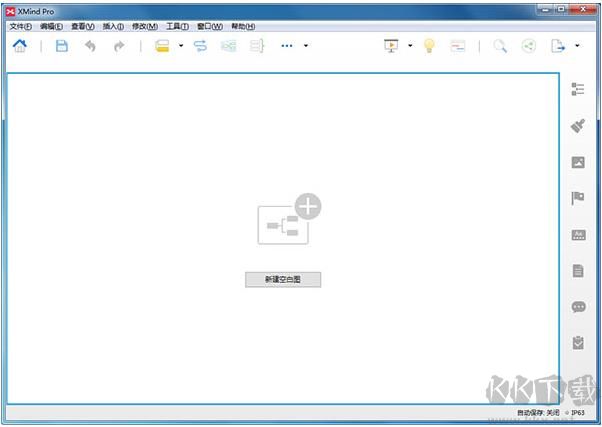
Task: Open the 窗口(W) menu
Action: pos(210,26)
